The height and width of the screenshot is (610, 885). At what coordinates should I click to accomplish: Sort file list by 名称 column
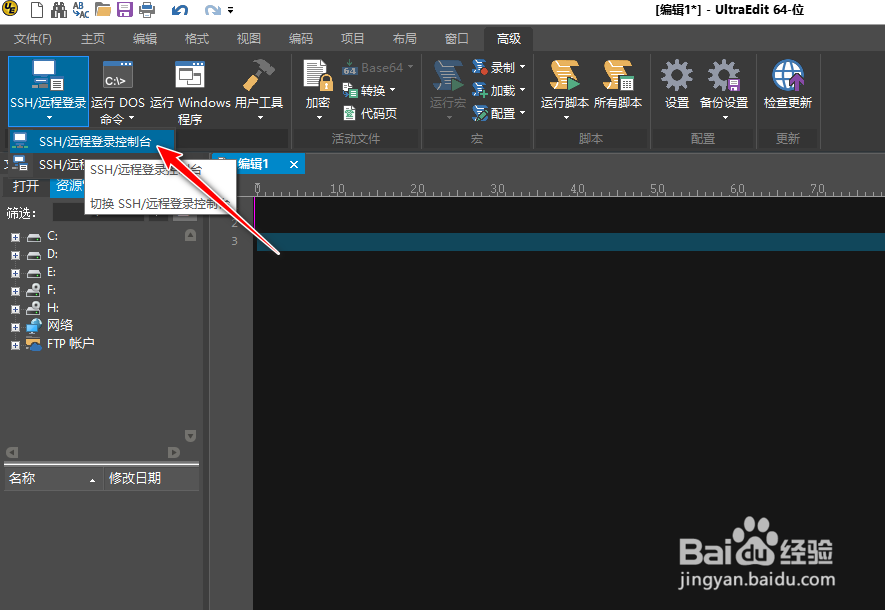(53, 479)
